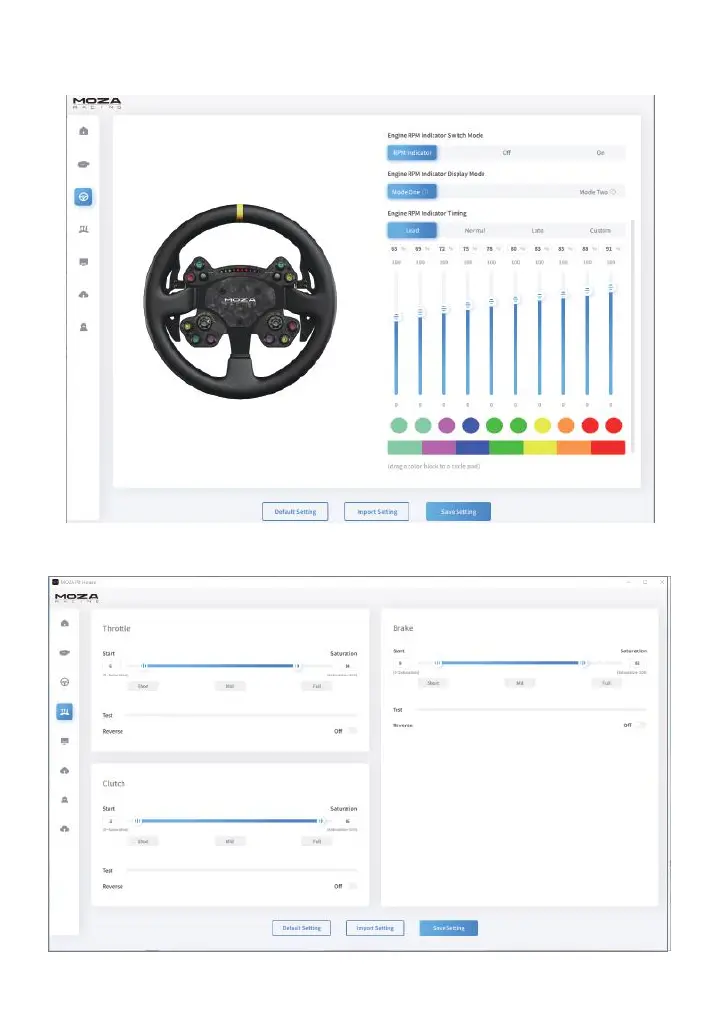
Task: Select steering wheel page icon in upper sidebar
Action: 83,197
